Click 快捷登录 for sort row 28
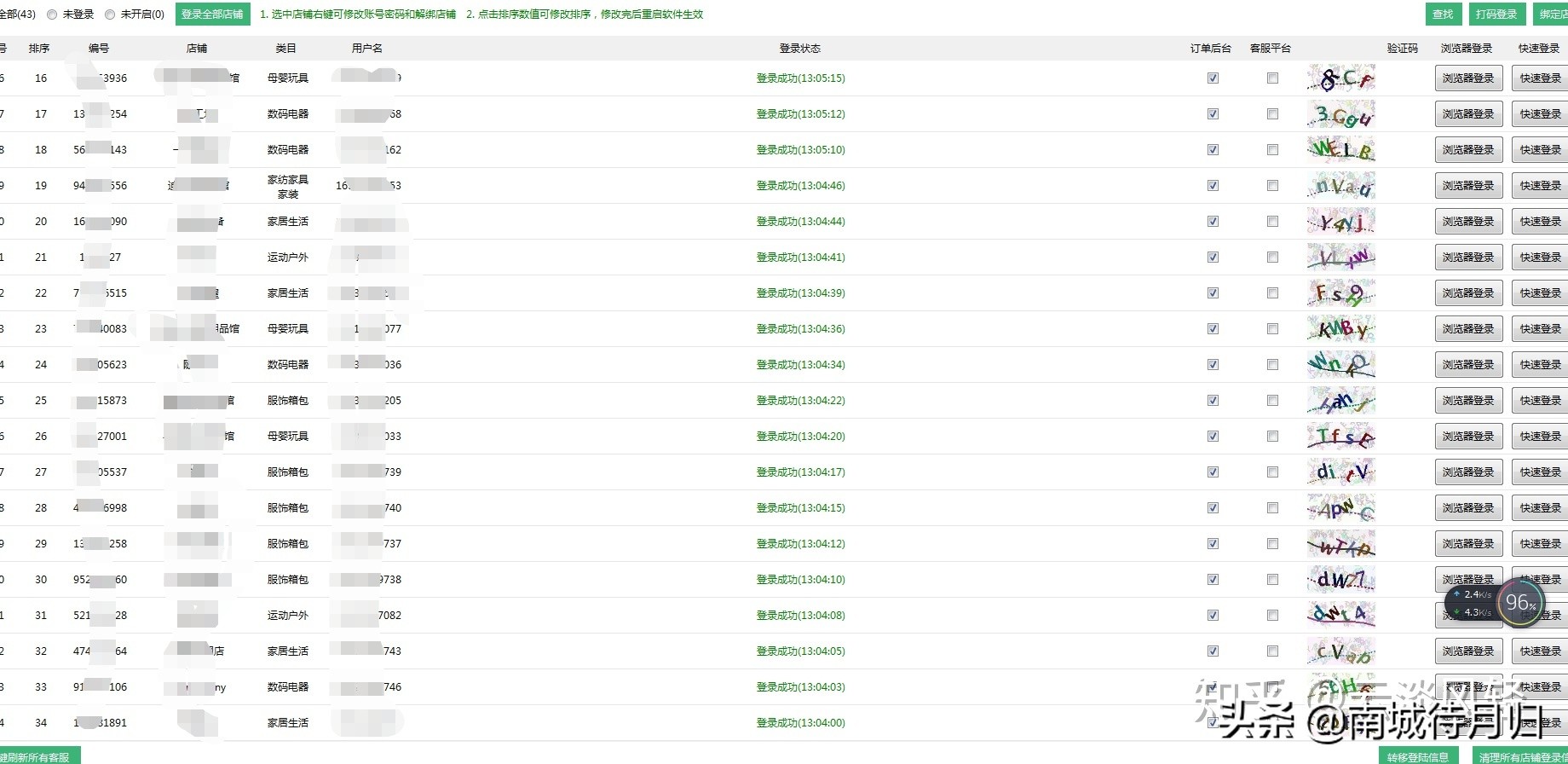 pos(1540,508)
